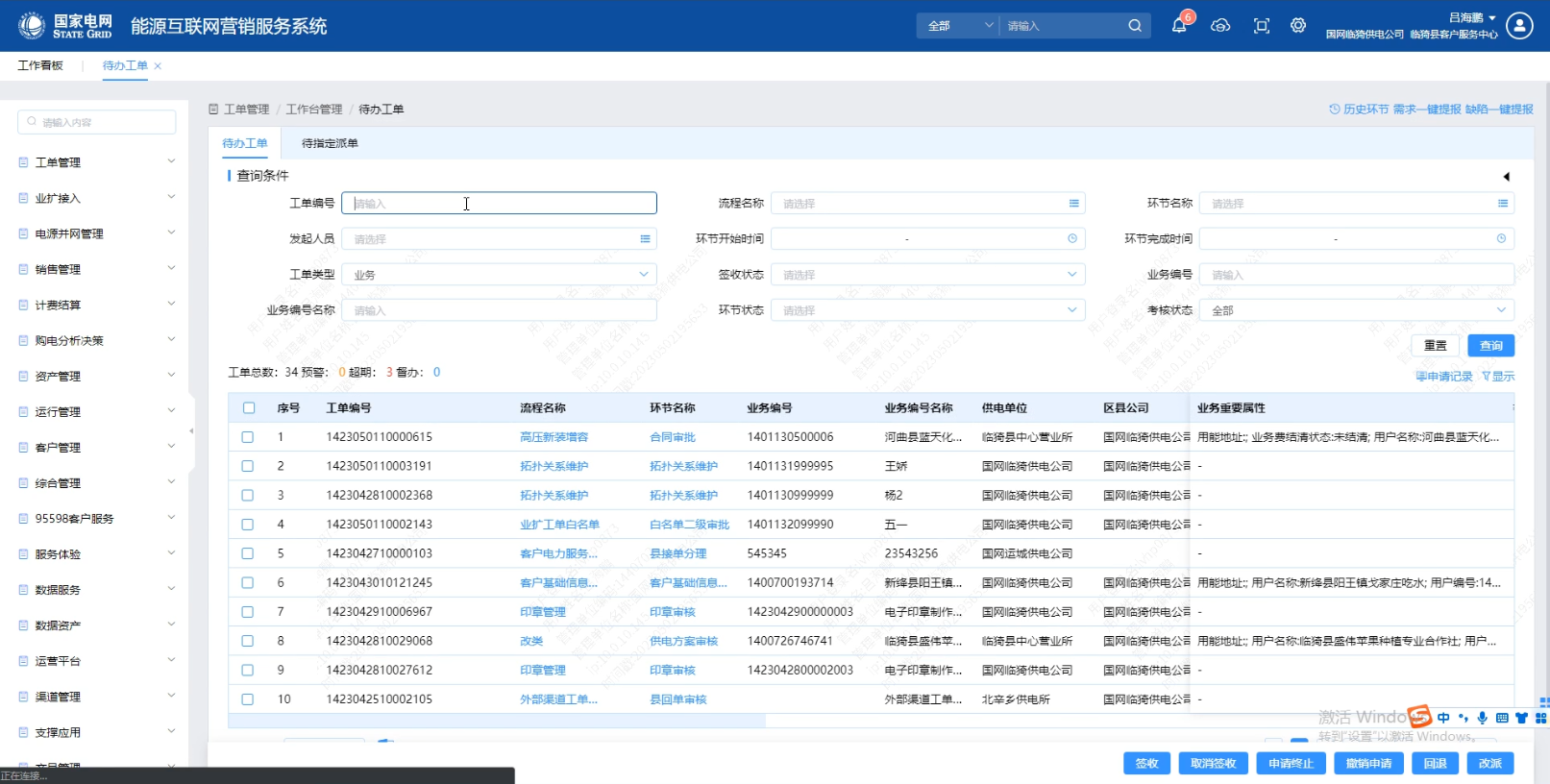Click the search magnifier icon in header
The image size is (1550, 784).
point(1135,26)
